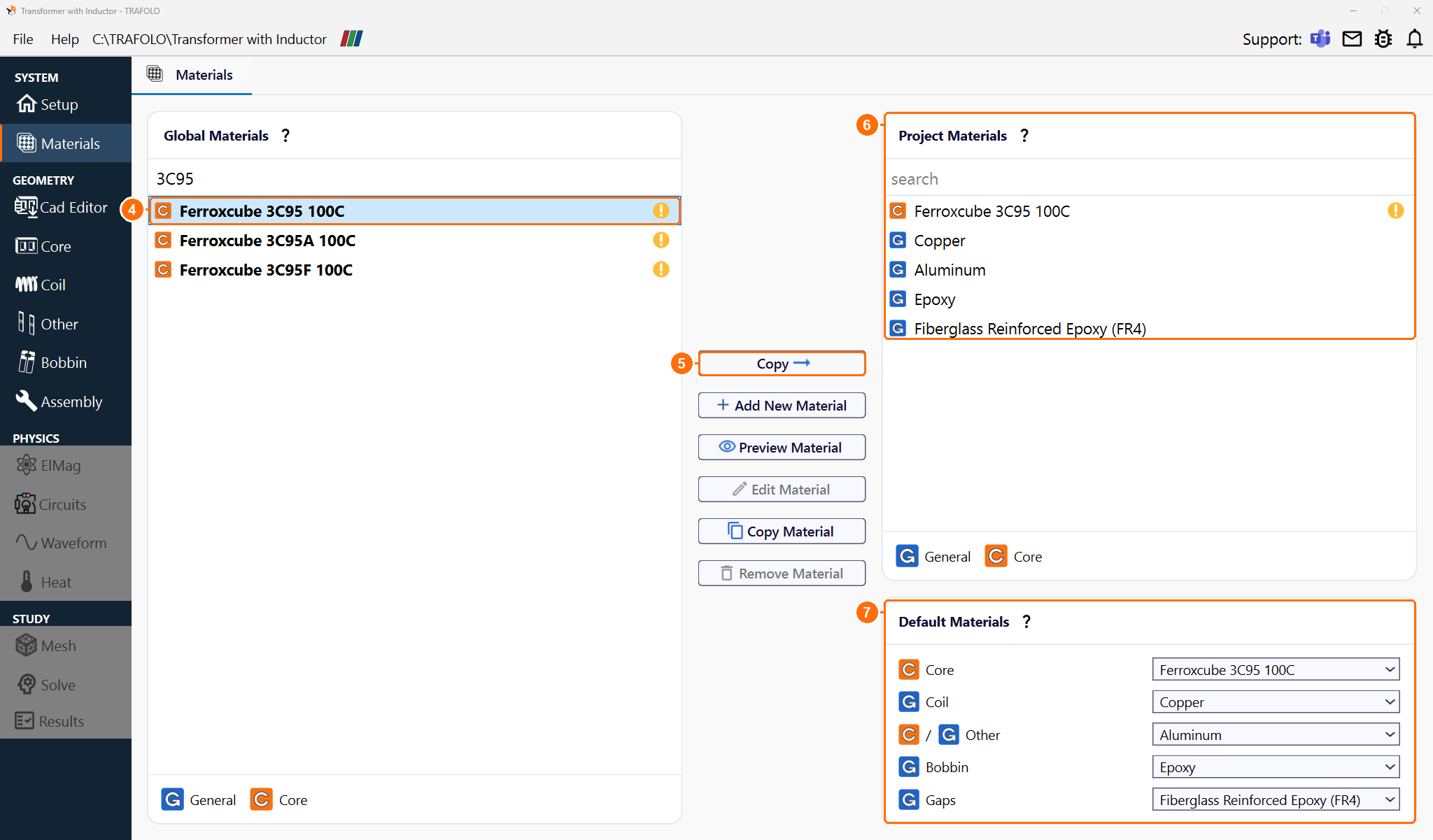Select the Materials tab
This screenshot has height=840, width=1433.
click(191, 75)
